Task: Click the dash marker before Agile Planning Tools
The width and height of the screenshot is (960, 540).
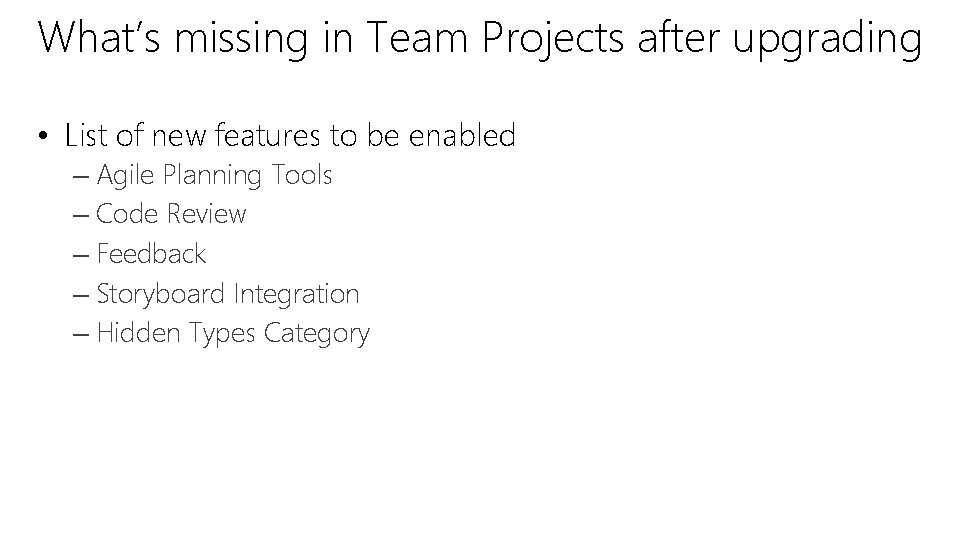Action: tap(81, 178)
